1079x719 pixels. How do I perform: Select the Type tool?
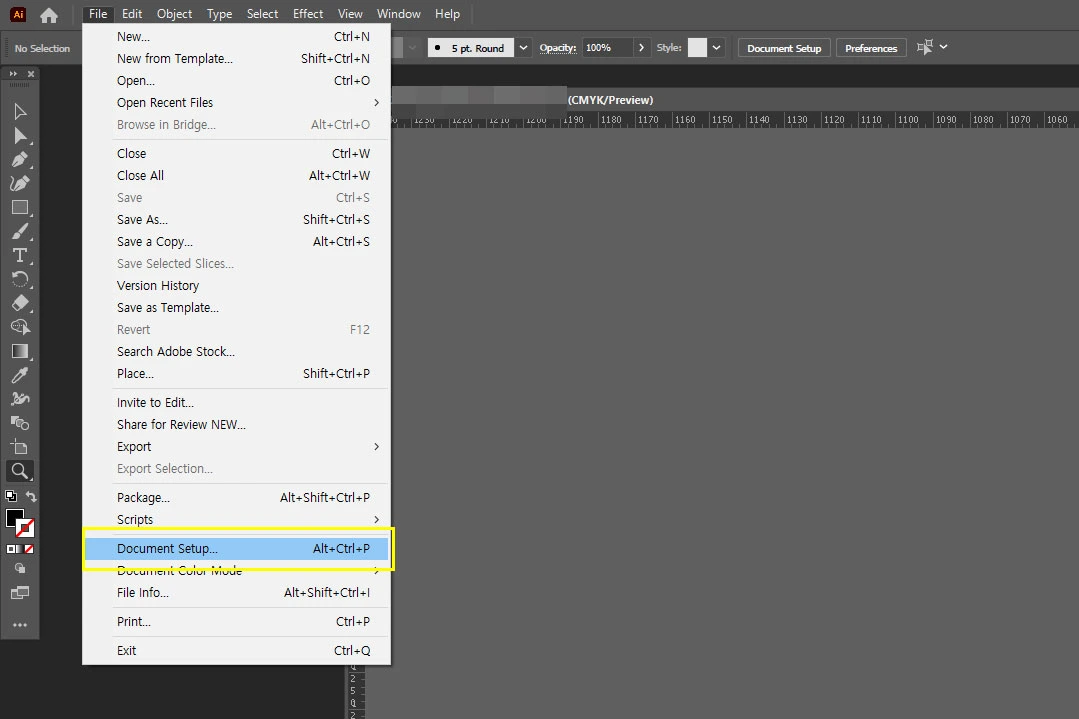pyautogui.click(x=20, y=255)
